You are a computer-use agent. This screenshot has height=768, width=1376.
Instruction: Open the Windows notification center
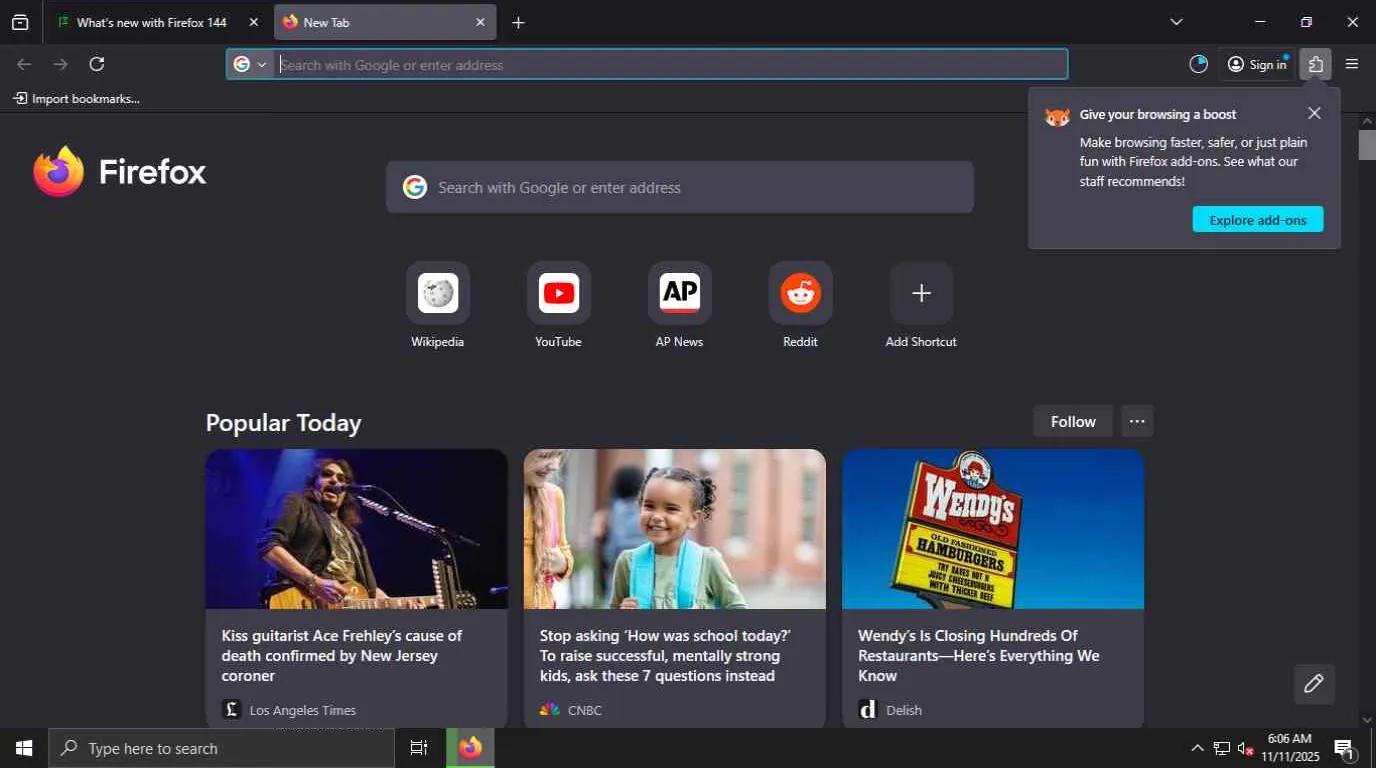coord(1346,749)
